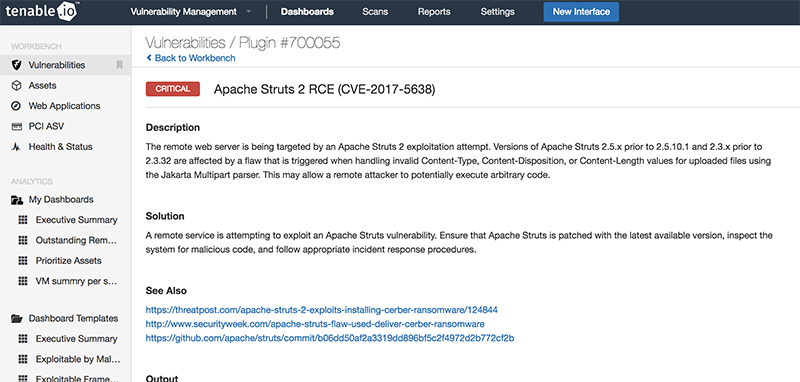The width and height of the screenshot is (800, 382).
Task: Switch to the Reports tab
Action: [x=434, y=12]
